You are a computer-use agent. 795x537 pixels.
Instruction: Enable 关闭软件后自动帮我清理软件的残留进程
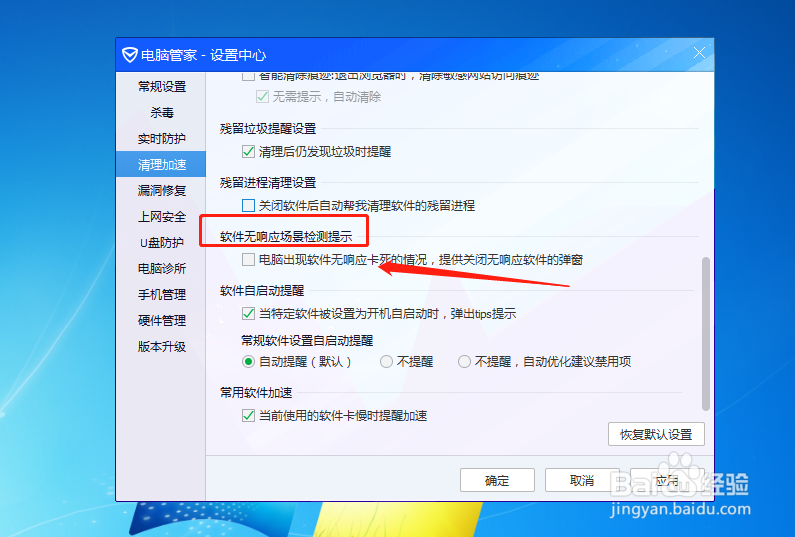(x=248, y=205)
